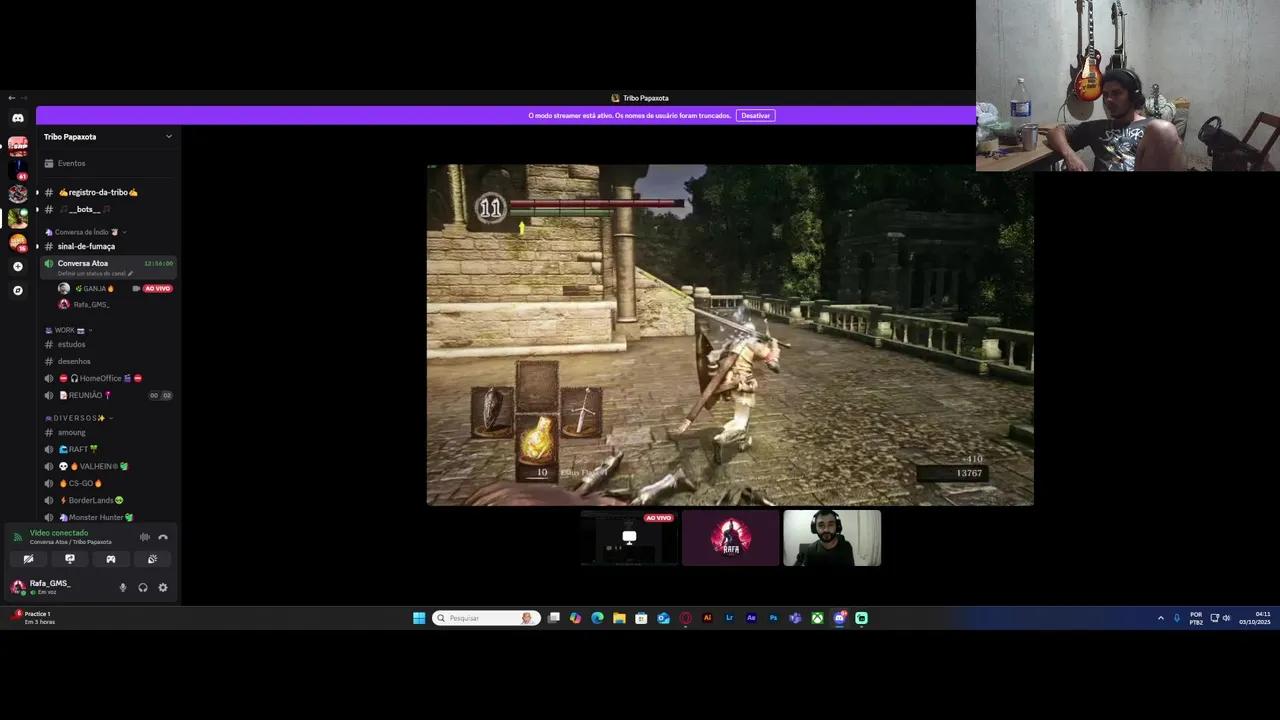Click the connection signal icon beside Vídeo conectado
Screen dimensions: 1280x720
17,537
